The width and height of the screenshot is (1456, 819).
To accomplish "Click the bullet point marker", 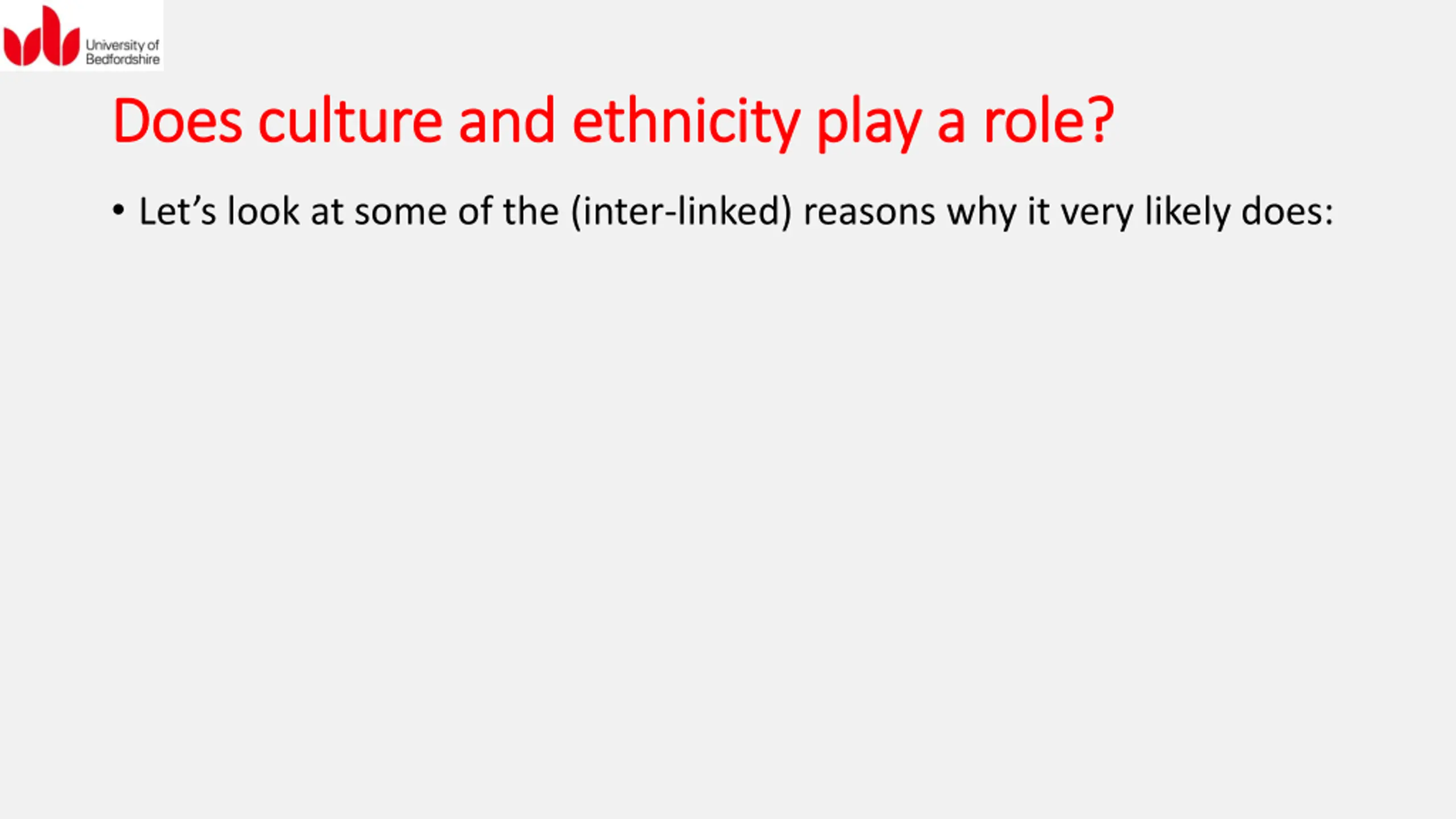I will pos(118,211).
